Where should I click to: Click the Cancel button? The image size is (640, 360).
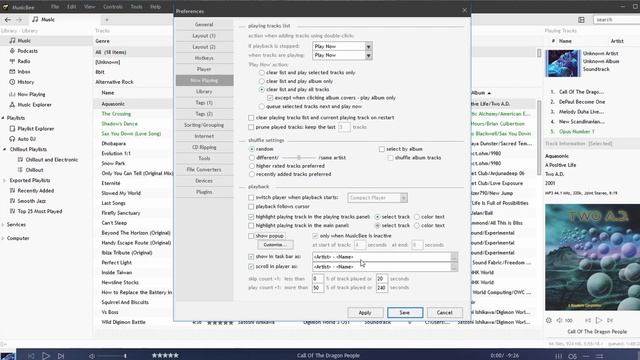click(x=444, y=313)
